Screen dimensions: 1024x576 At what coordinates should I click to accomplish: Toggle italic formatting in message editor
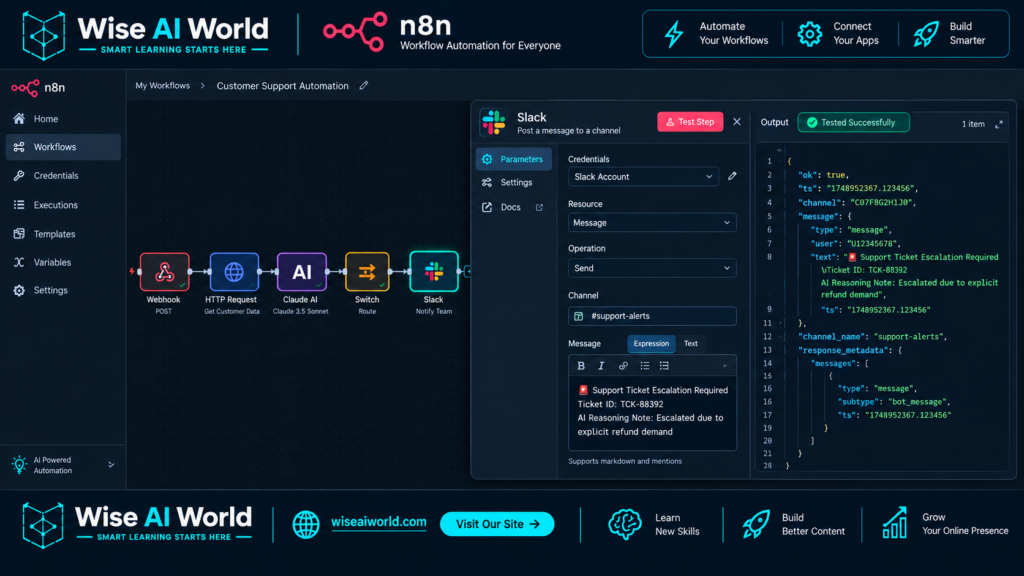(601, 366)
